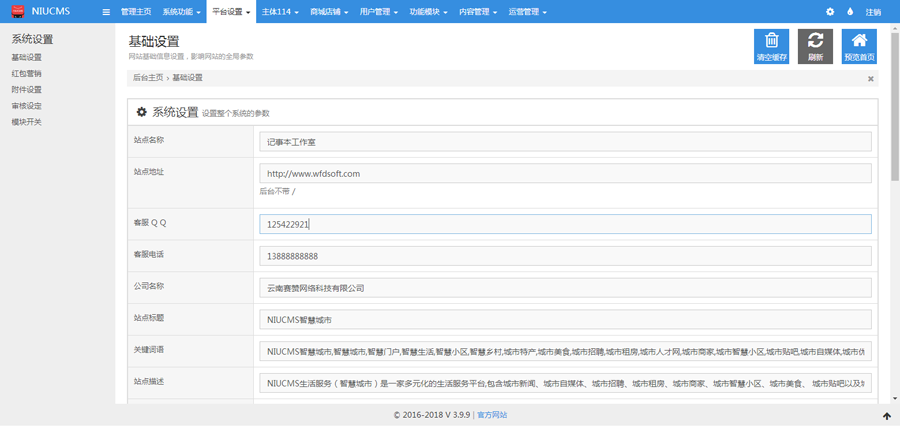Screen dimensions: 900x428
Task: Expand the 平台设置 dropdown menu
Action: click(x=231, y=12)
